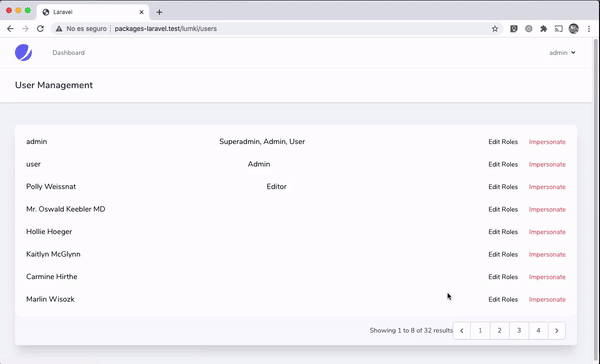Edit Roles for Marlin Wisozk
This screenshot has width=600, height=364.
pyautogui.click(x=503, y=299)
